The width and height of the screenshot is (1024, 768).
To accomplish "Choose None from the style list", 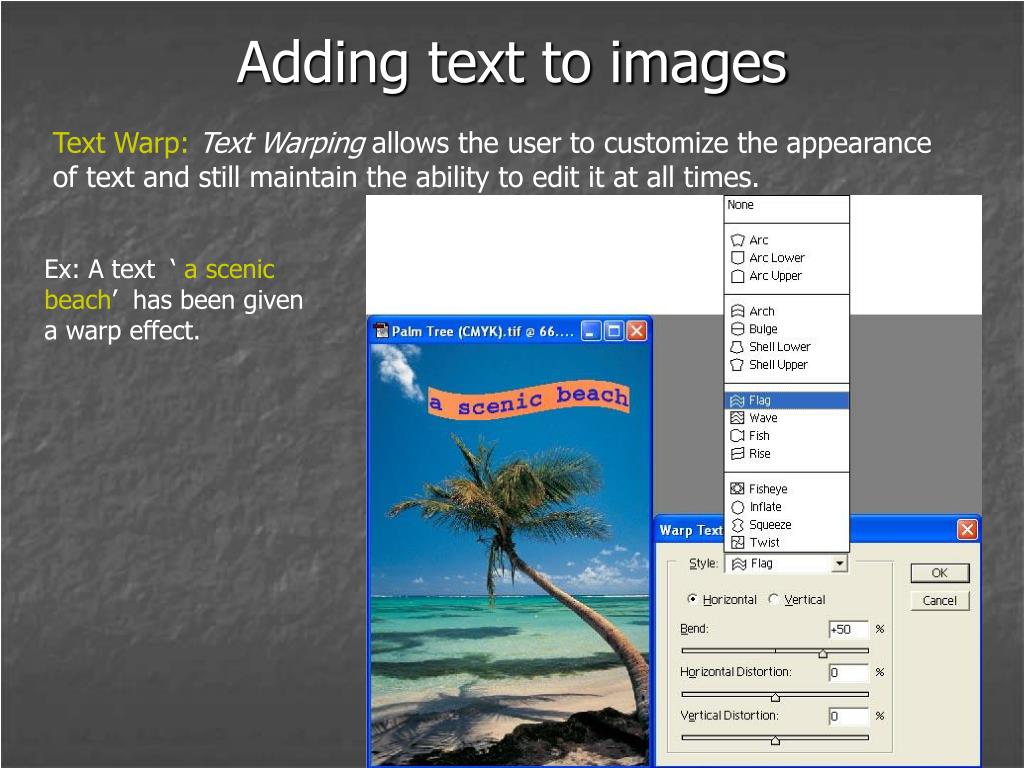I will (741, 205).
